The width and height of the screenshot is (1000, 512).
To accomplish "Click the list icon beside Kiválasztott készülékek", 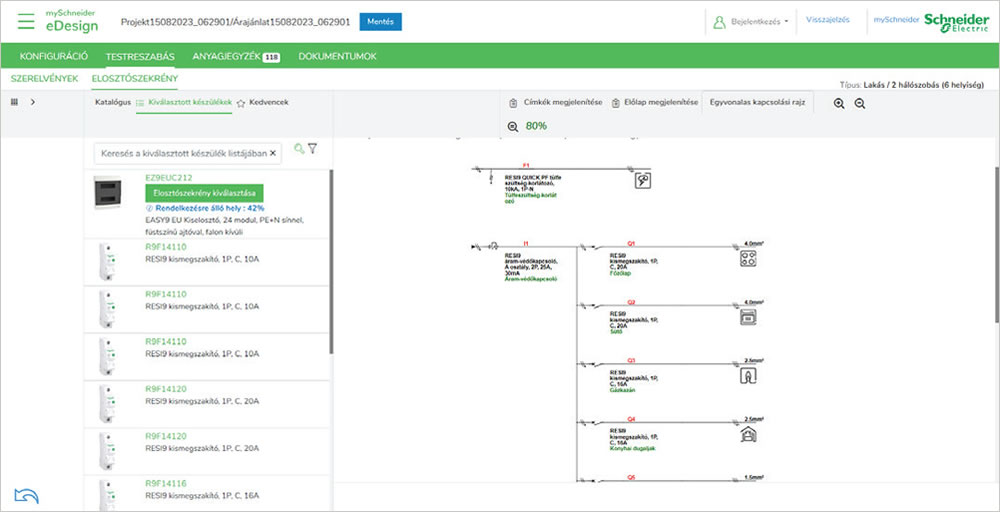I will (140, 103).
